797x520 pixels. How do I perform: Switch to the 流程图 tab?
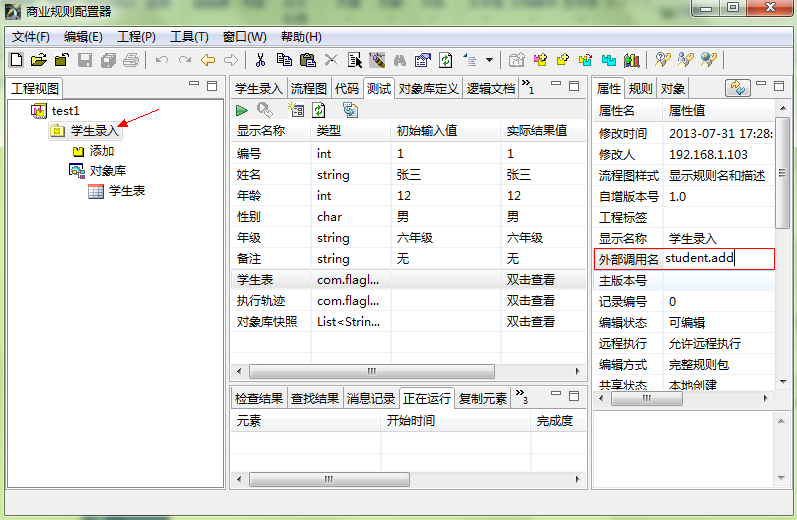(x=309, y=89)
